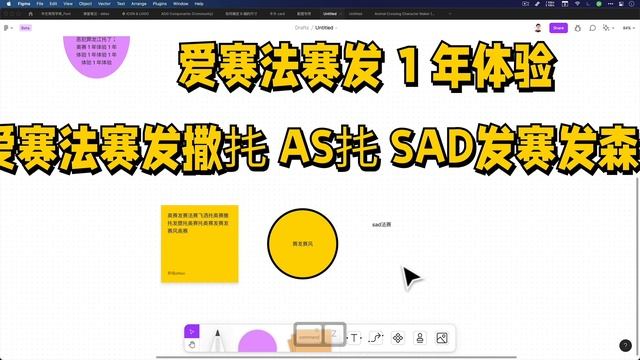Pick the Marker pencil tool
Image resolution: width=640 pixels, height=360 pixels.
[x=217, y=341]
